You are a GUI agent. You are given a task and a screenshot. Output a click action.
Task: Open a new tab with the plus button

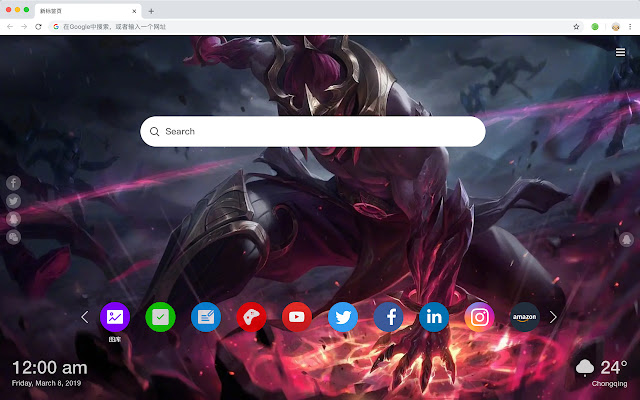(151, 11)
